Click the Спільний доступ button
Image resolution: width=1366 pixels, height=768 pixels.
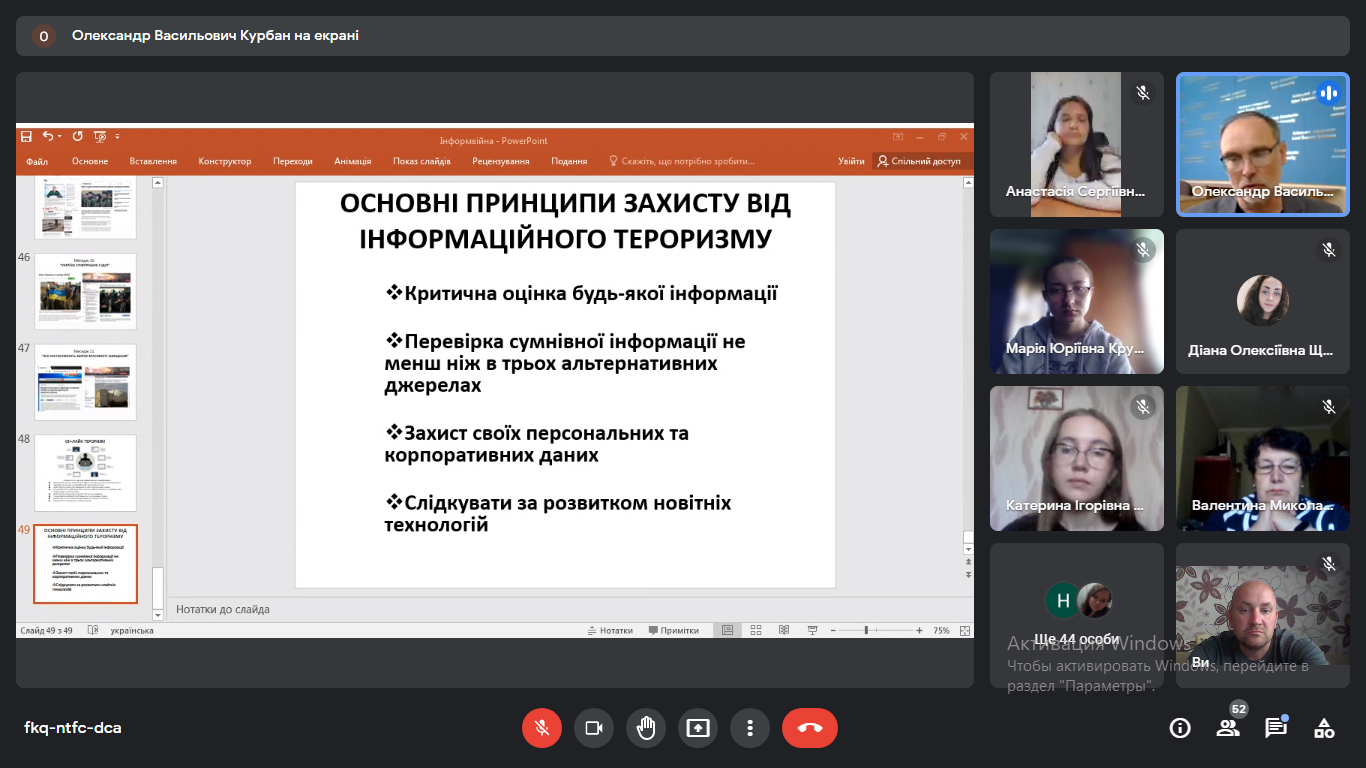[x=917, y=160]
